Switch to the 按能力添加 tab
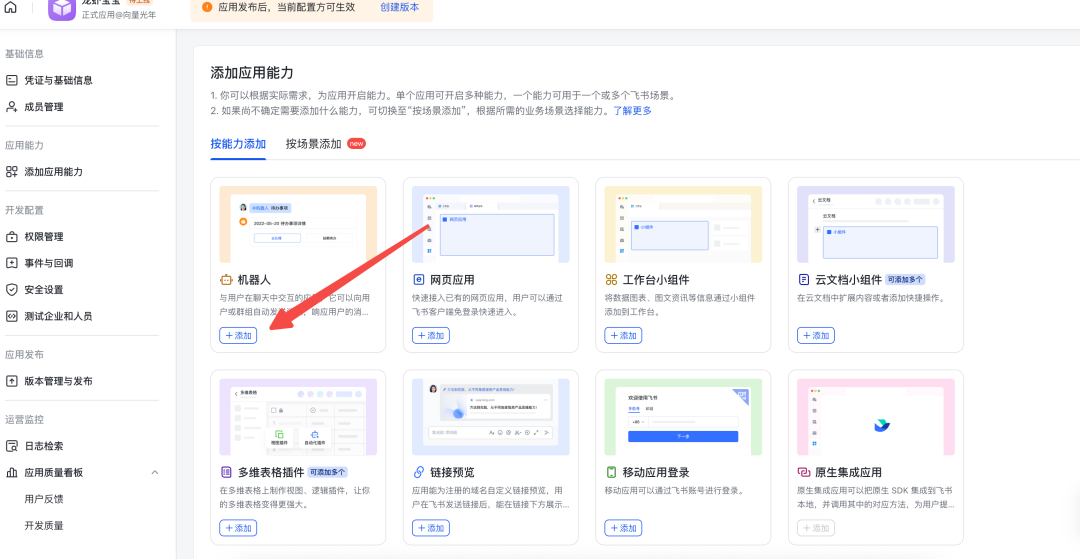 point(238,144)
